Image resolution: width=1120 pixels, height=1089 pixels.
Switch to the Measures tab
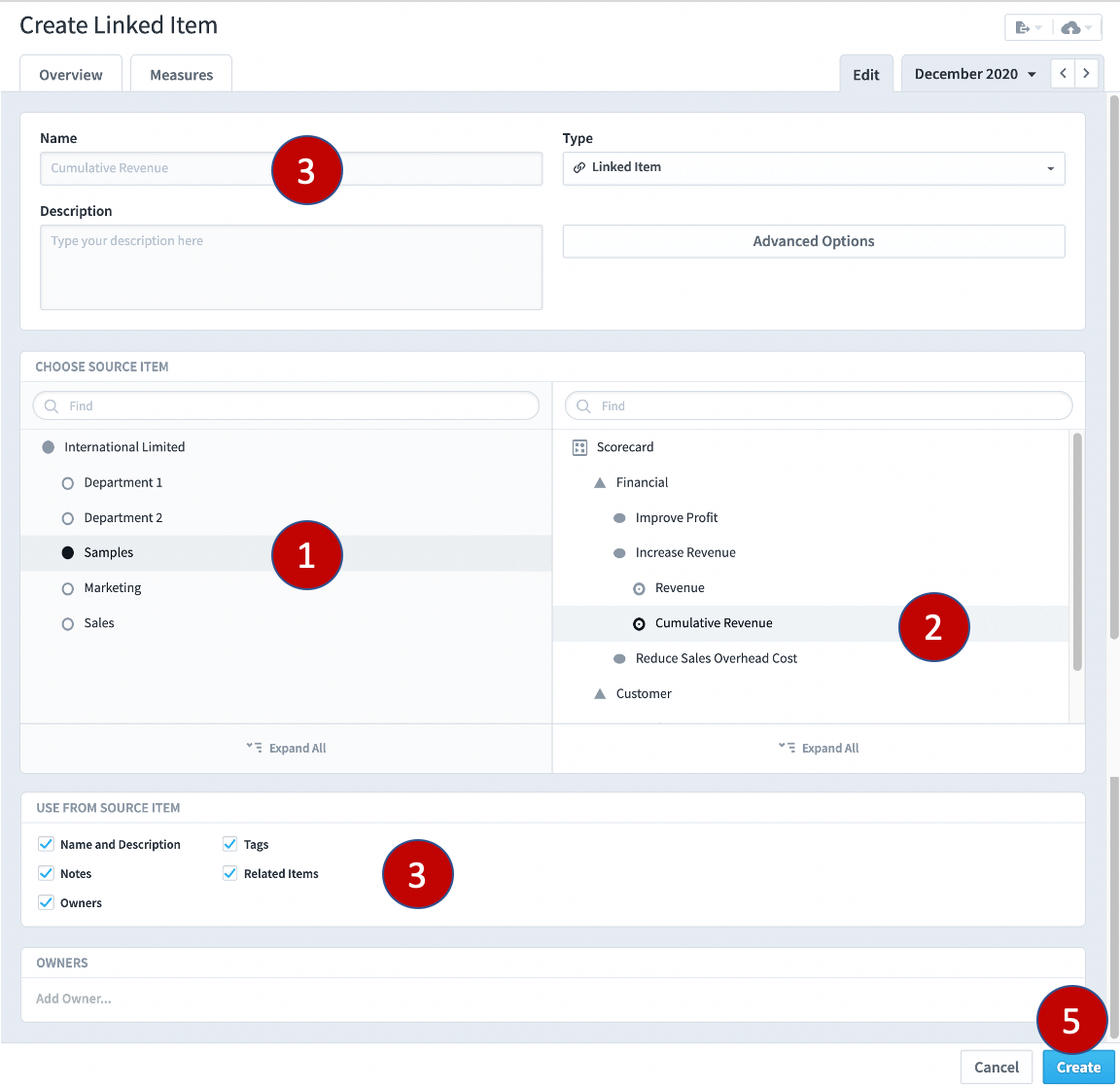181,74
